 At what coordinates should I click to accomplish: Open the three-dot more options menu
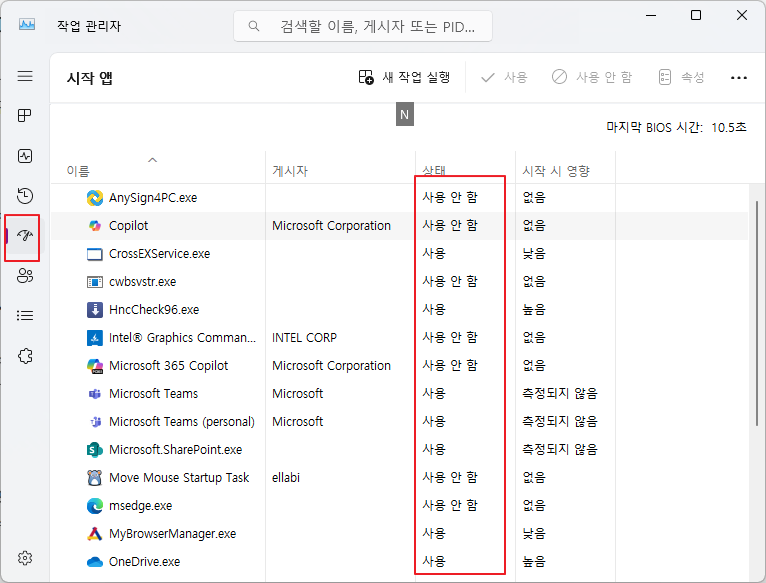tap(739, 78)
